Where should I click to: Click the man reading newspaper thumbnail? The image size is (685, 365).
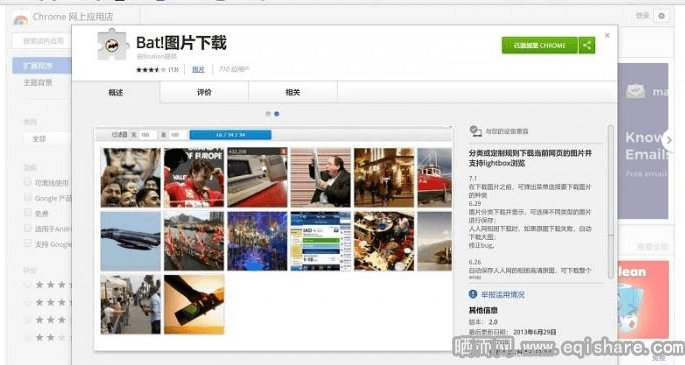click(x=321, y=177)
